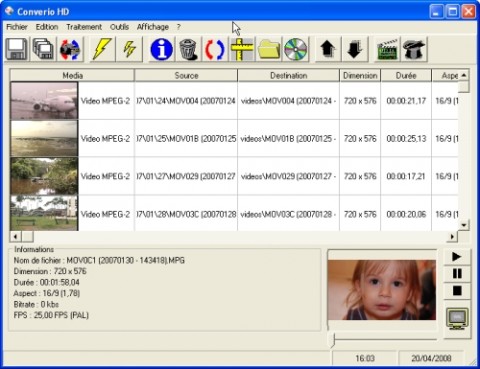Click the CD disc icon
The image size is (480, 369).
coord(296,49)
